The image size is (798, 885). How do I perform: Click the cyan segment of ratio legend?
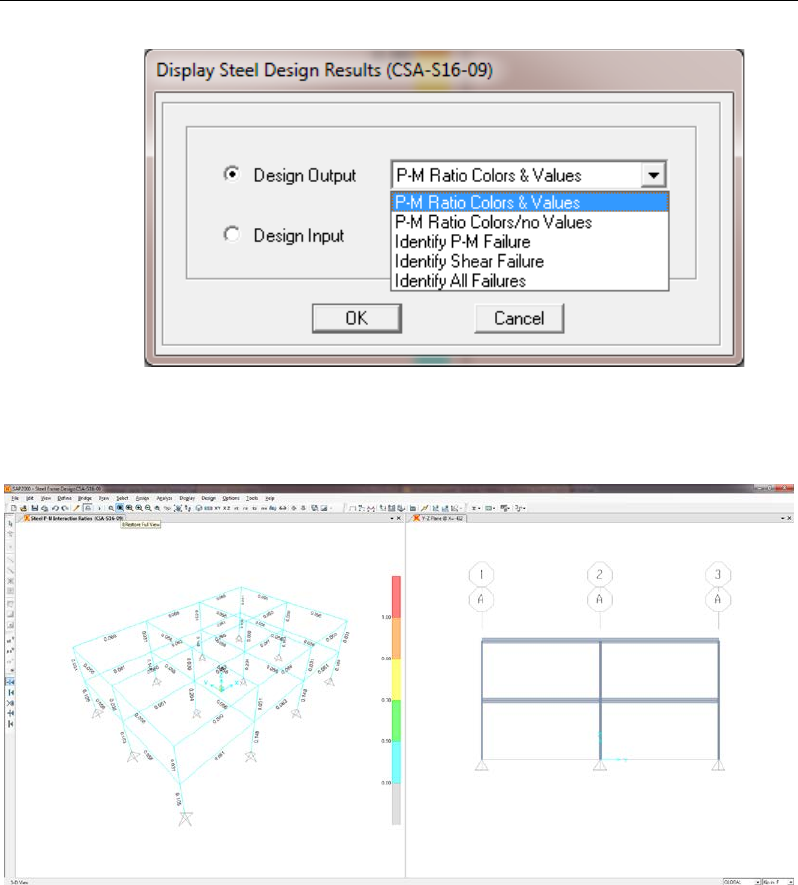pos(396,762)
